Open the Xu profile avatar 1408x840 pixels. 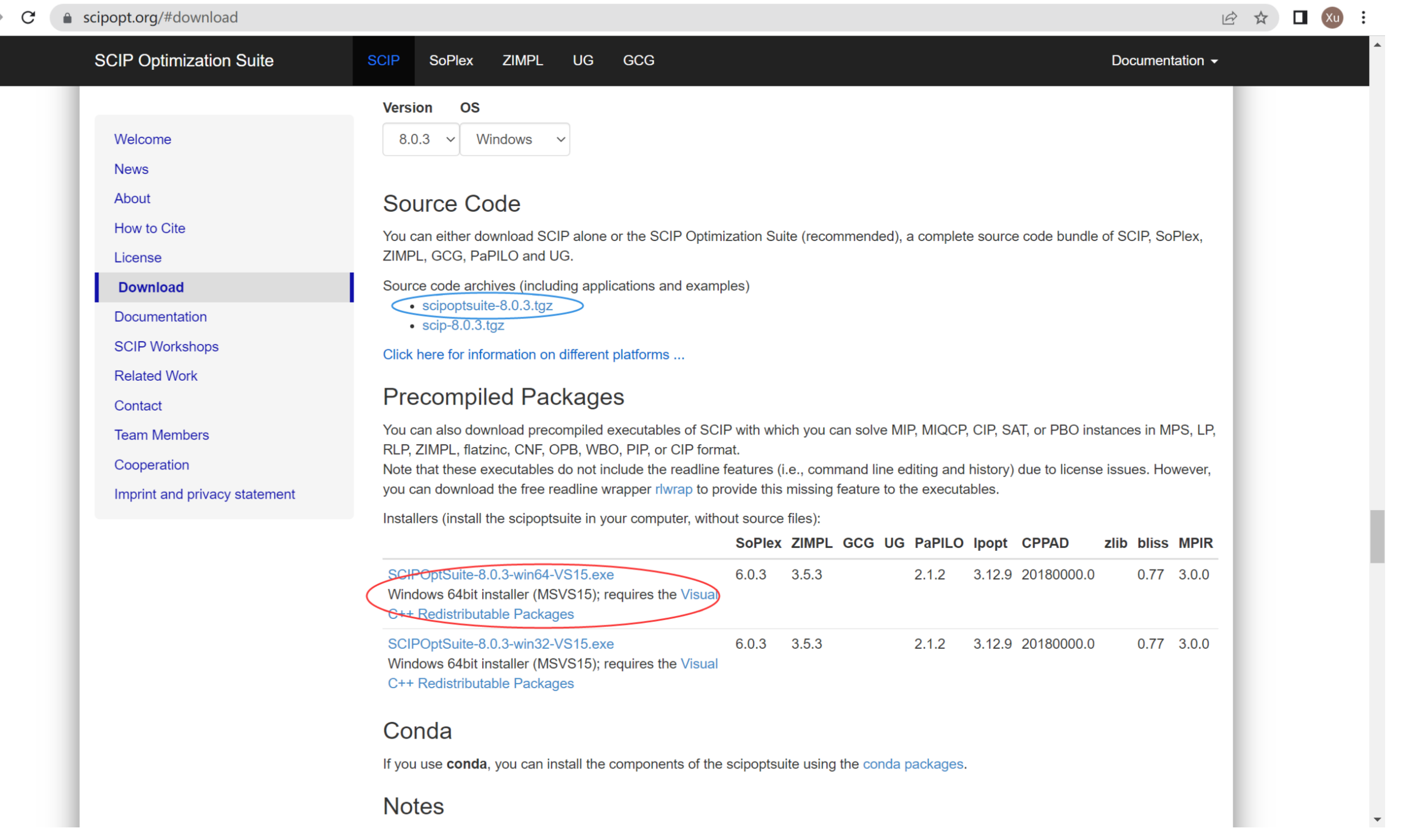pos(1332,18)
